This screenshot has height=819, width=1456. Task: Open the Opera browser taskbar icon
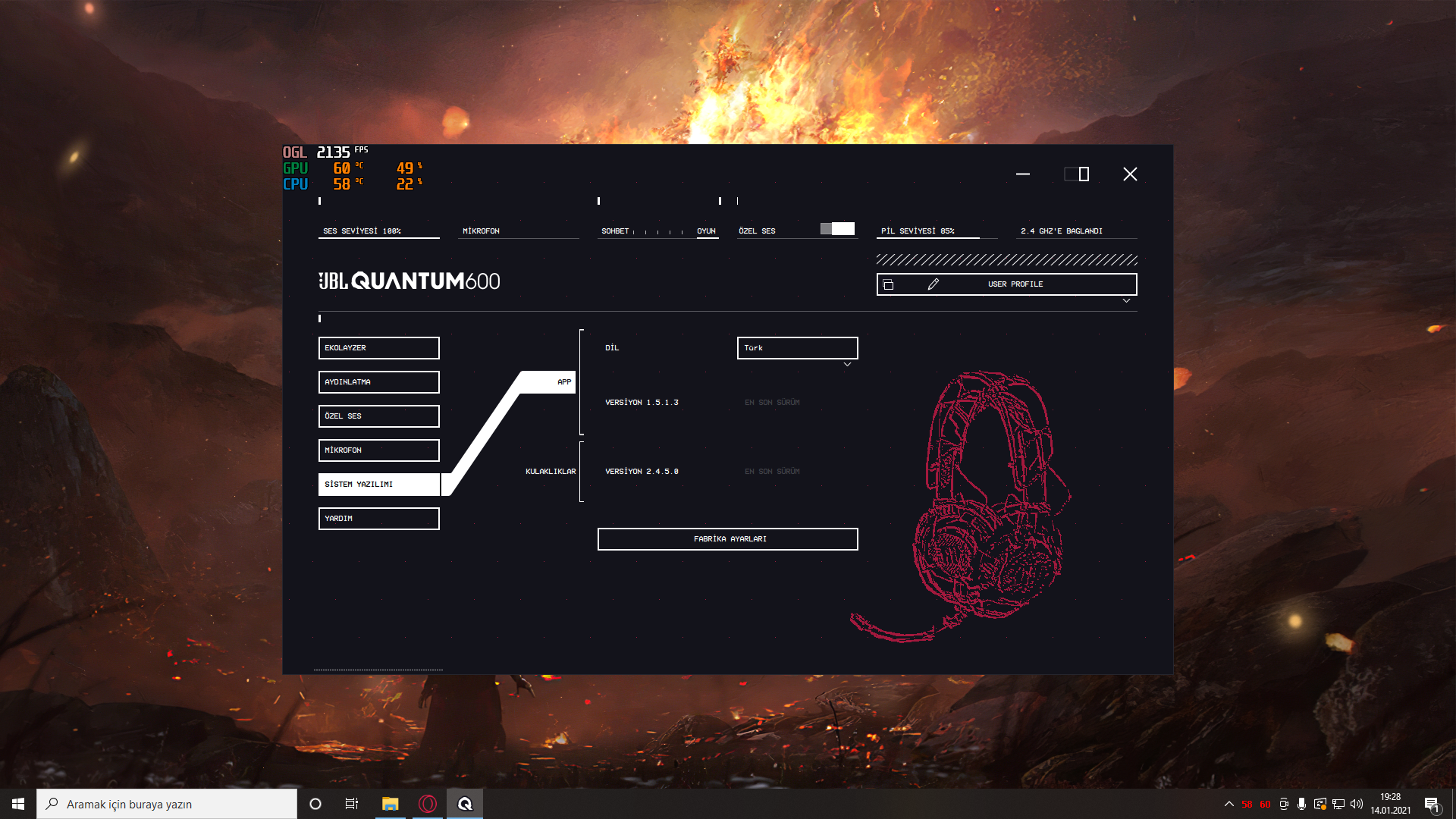[x=428, y=804]
